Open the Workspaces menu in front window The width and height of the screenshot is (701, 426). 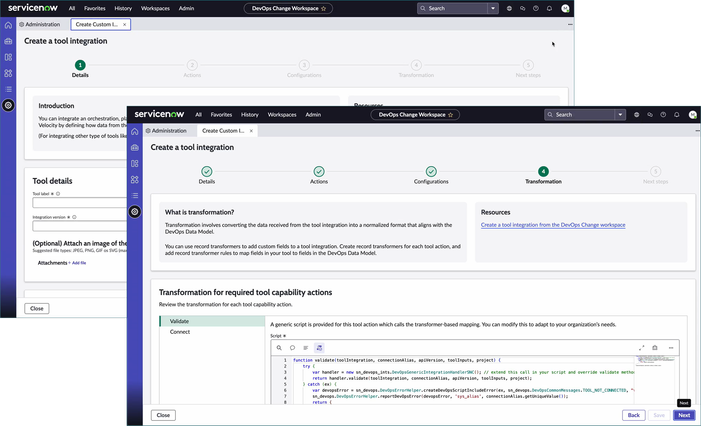click(x=282, y=115)
